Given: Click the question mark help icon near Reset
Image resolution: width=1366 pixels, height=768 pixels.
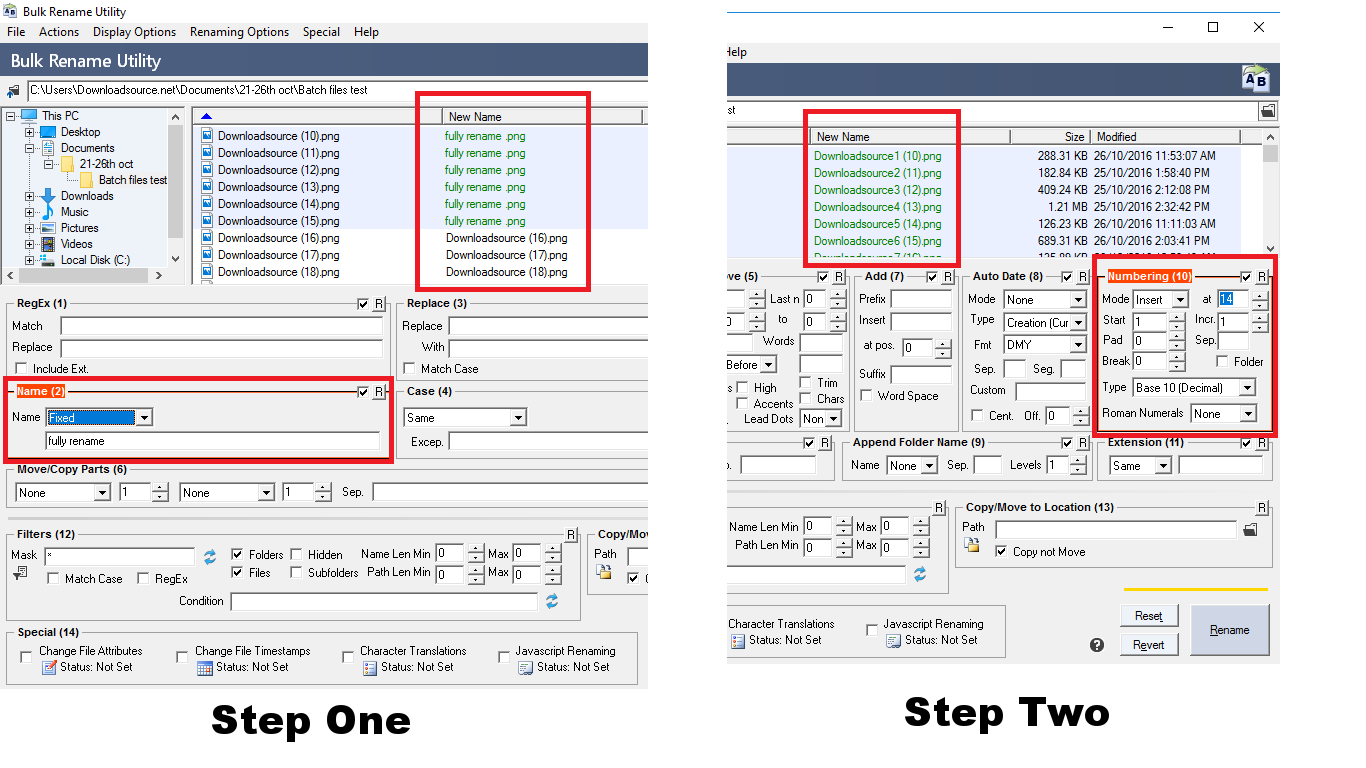Looking at the screenshot, I should 1097,645.
